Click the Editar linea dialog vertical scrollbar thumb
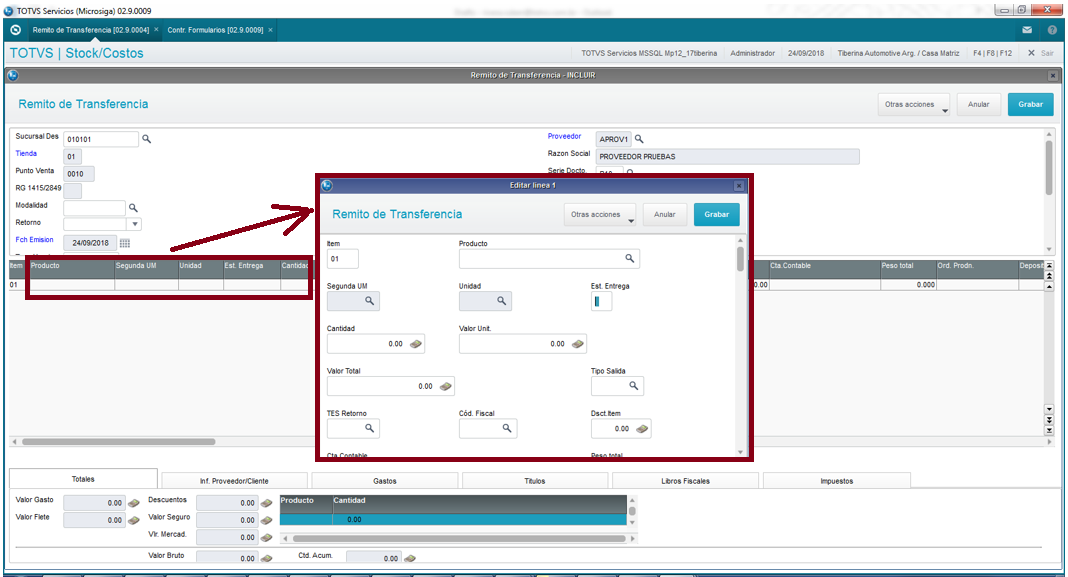The image size is (1068, 577). [x=740, y=259]
